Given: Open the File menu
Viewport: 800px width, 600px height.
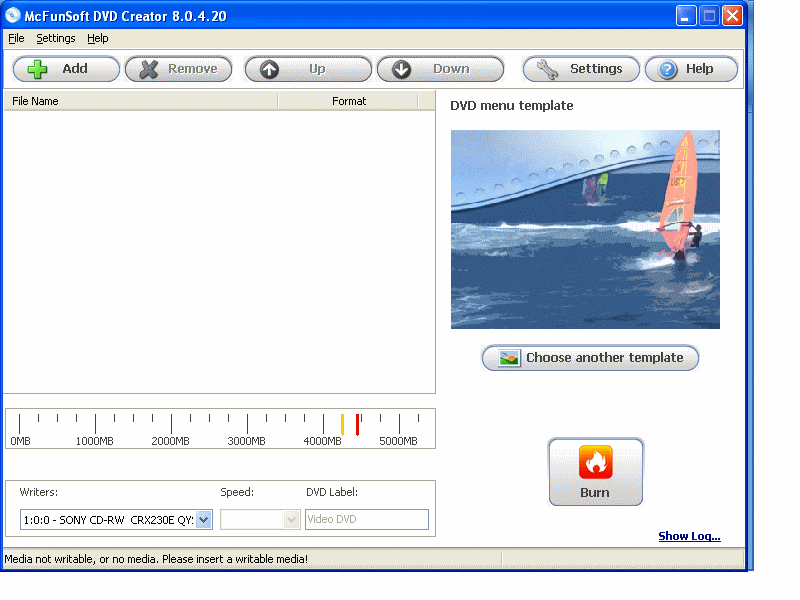Looking at the screenshot, I should (x=16, y=38).
